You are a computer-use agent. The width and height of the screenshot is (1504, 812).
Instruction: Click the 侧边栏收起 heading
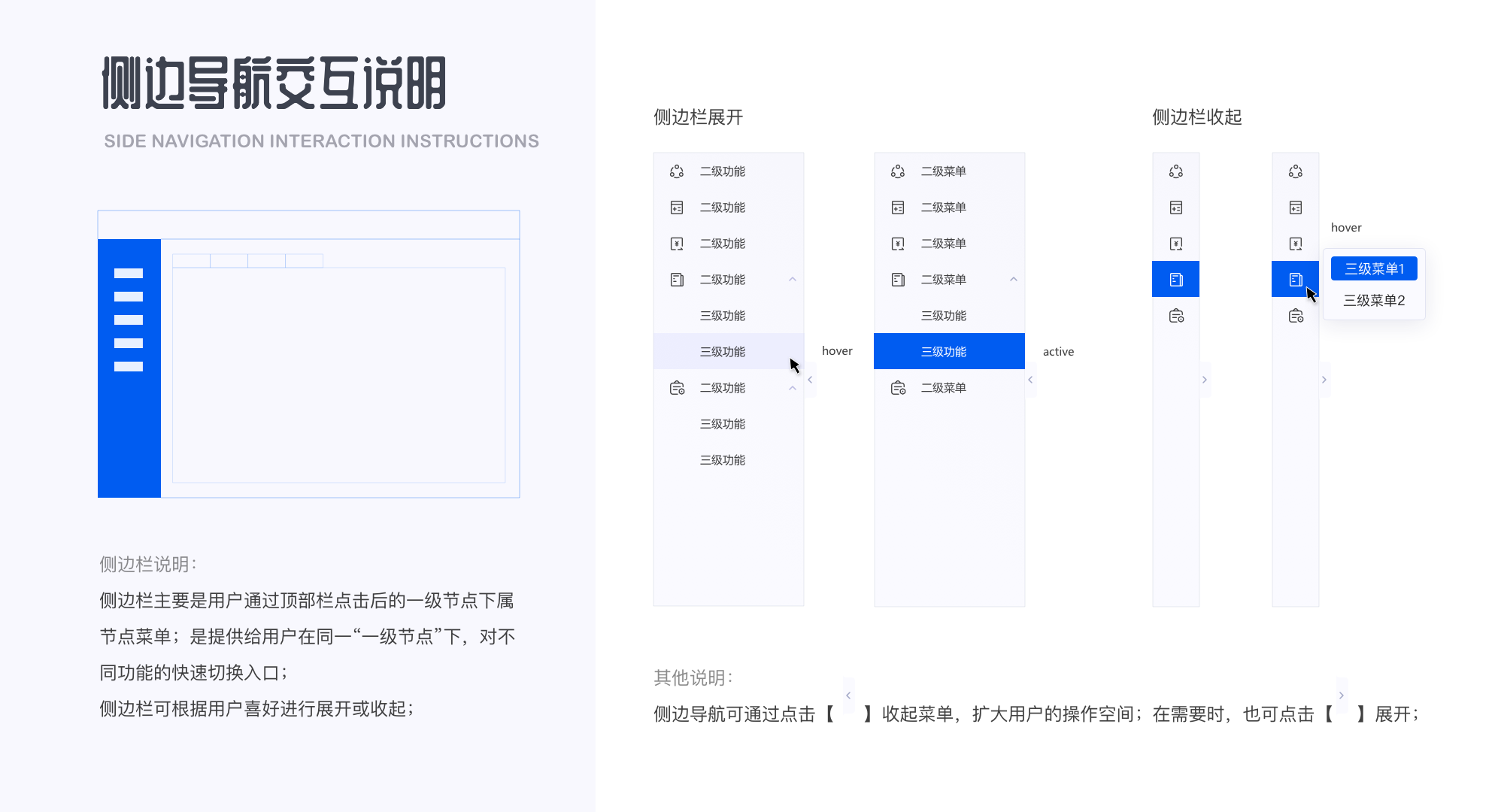[1197, 117]
